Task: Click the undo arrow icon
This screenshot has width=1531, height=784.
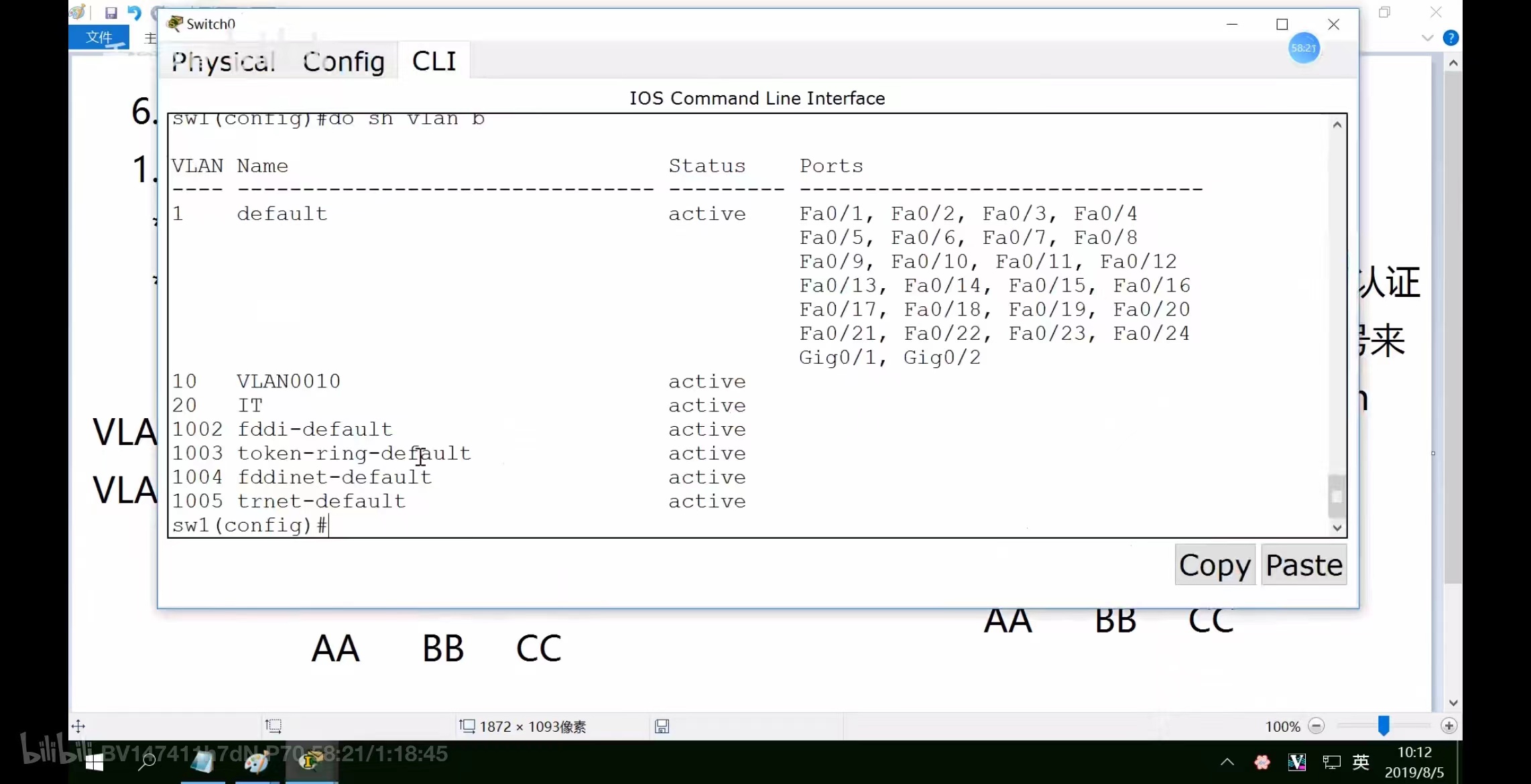Action: point(135,13)
